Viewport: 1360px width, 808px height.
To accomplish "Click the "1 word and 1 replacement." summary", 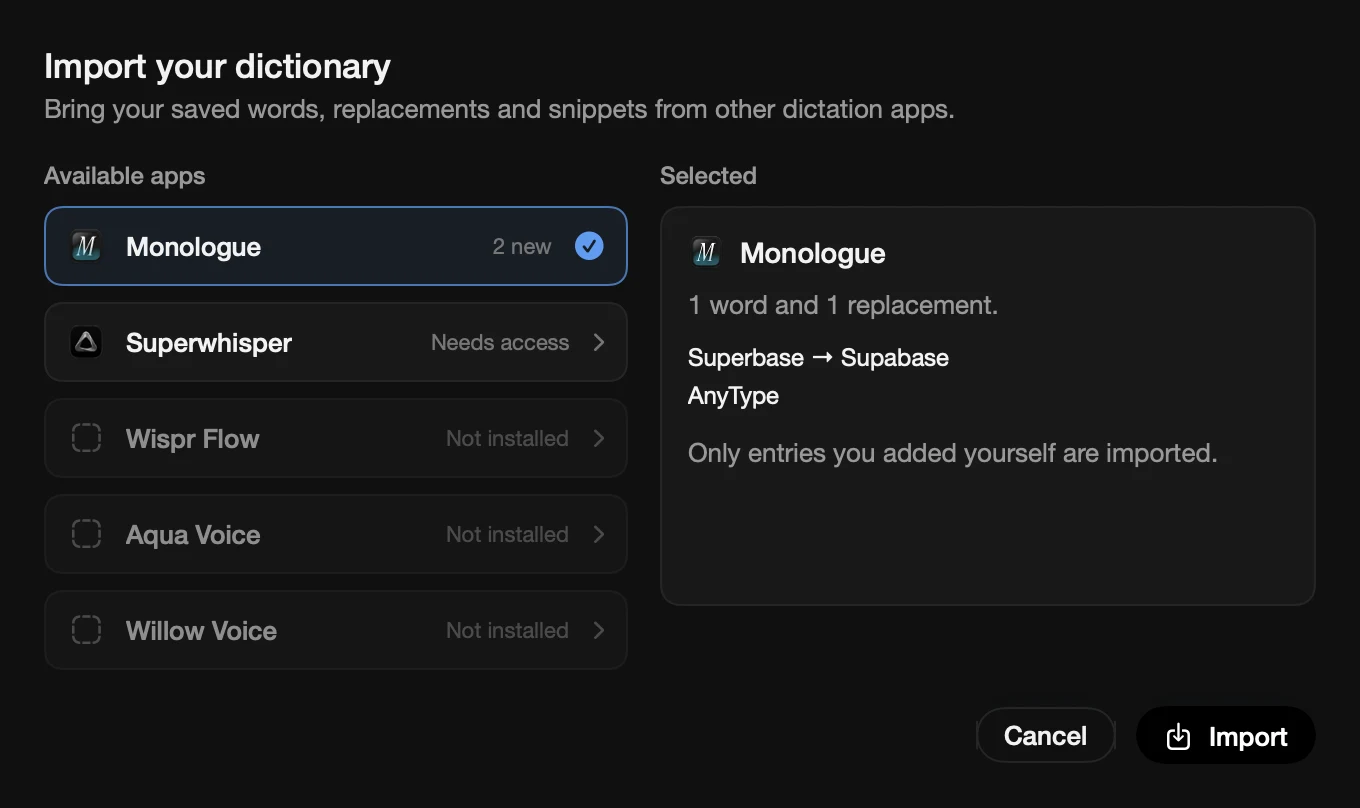I will tap(843, 305).
